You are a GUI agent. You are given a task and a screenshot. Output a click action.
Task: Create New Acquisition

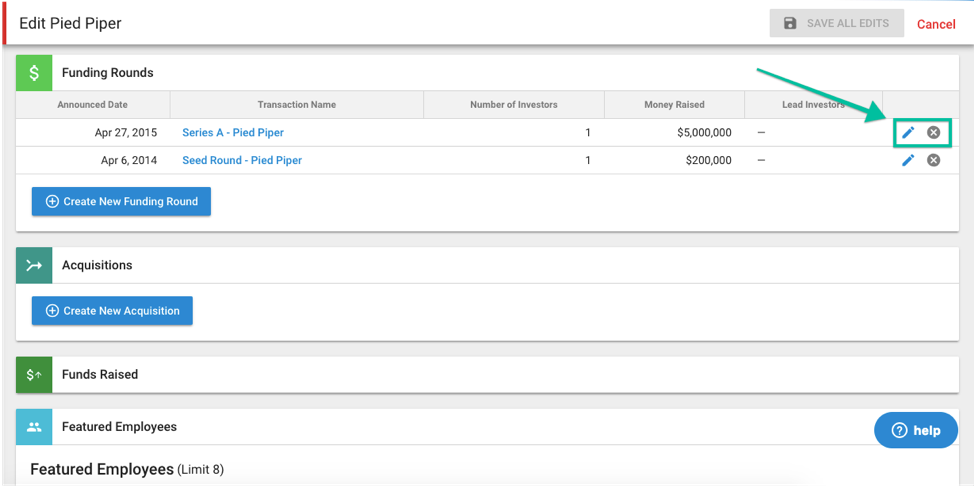click(x=112, y=311)
